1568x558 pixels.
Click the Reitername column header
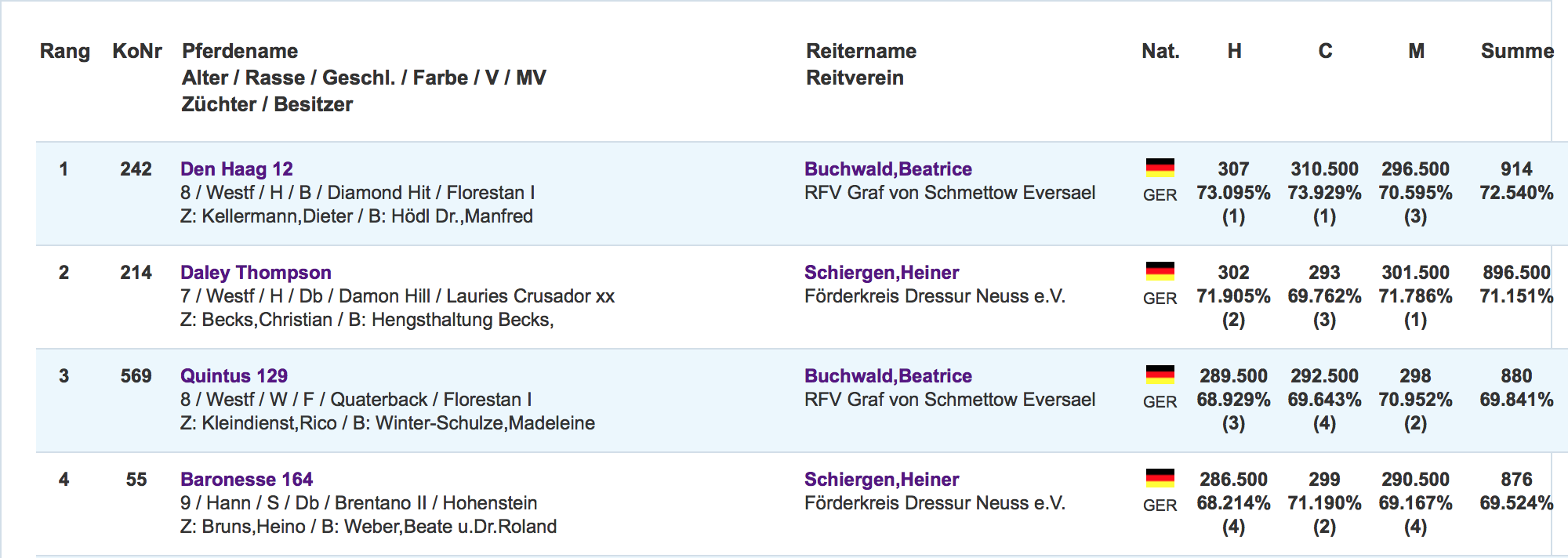[x=861, y=52]
